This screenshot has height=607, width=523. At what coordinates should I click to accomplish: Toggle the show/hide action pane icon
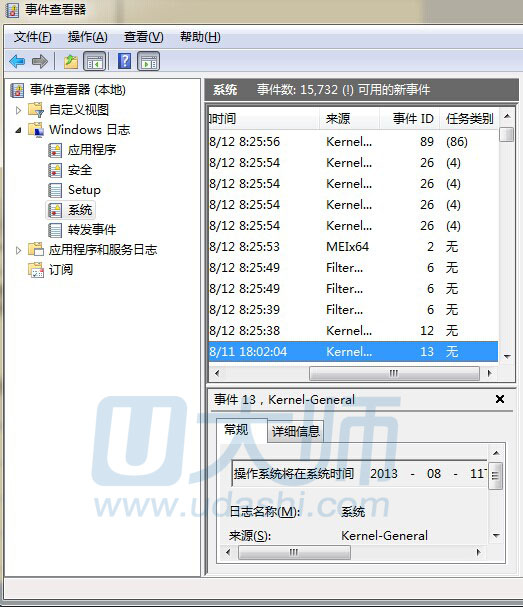point(148,61)
